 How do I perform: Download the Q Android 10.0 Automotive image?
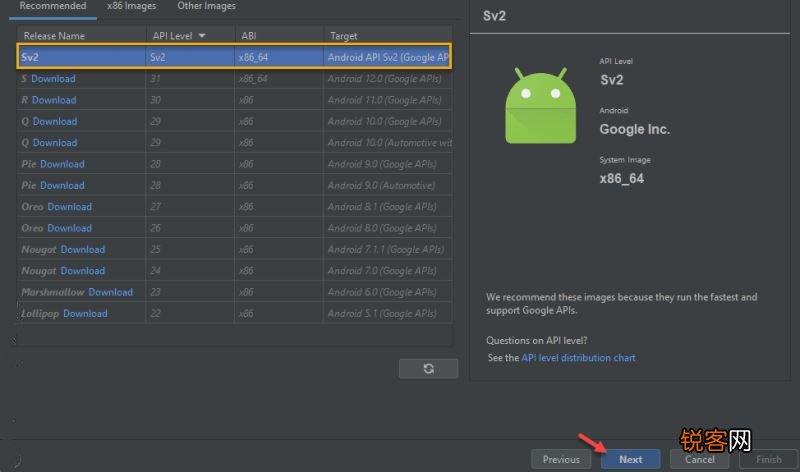coord(55,143)
